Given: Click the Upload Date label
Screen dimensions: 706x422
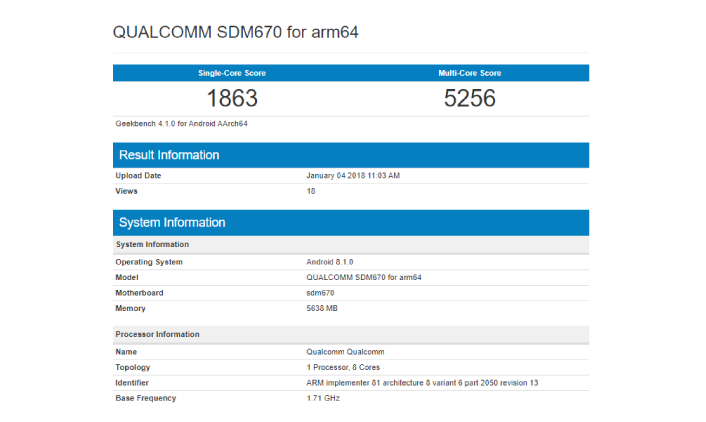Looking at the screenshot, I should point(138,176).
